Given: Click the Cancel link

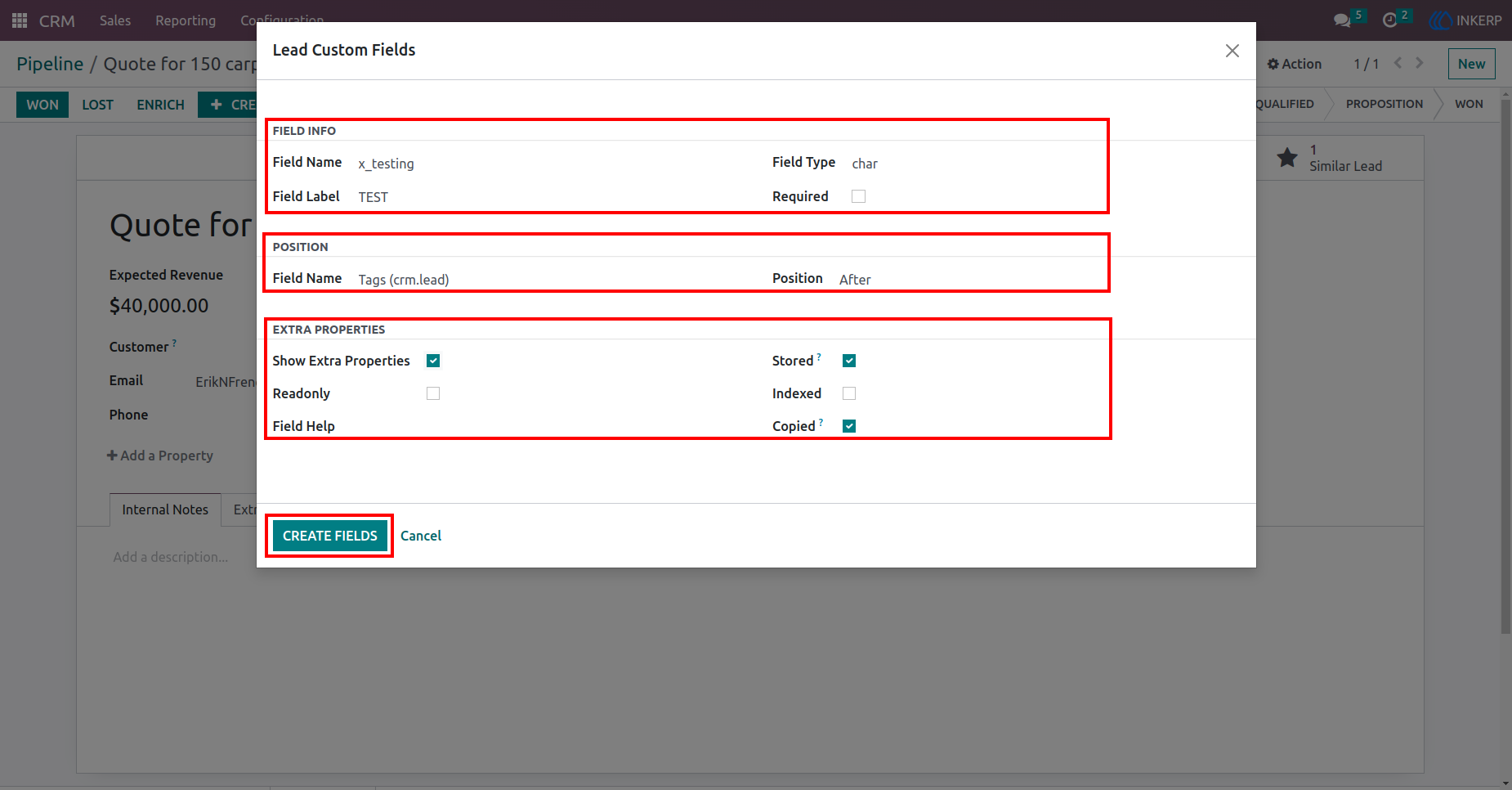Looking at the screenshot, I should click(421, 536).
